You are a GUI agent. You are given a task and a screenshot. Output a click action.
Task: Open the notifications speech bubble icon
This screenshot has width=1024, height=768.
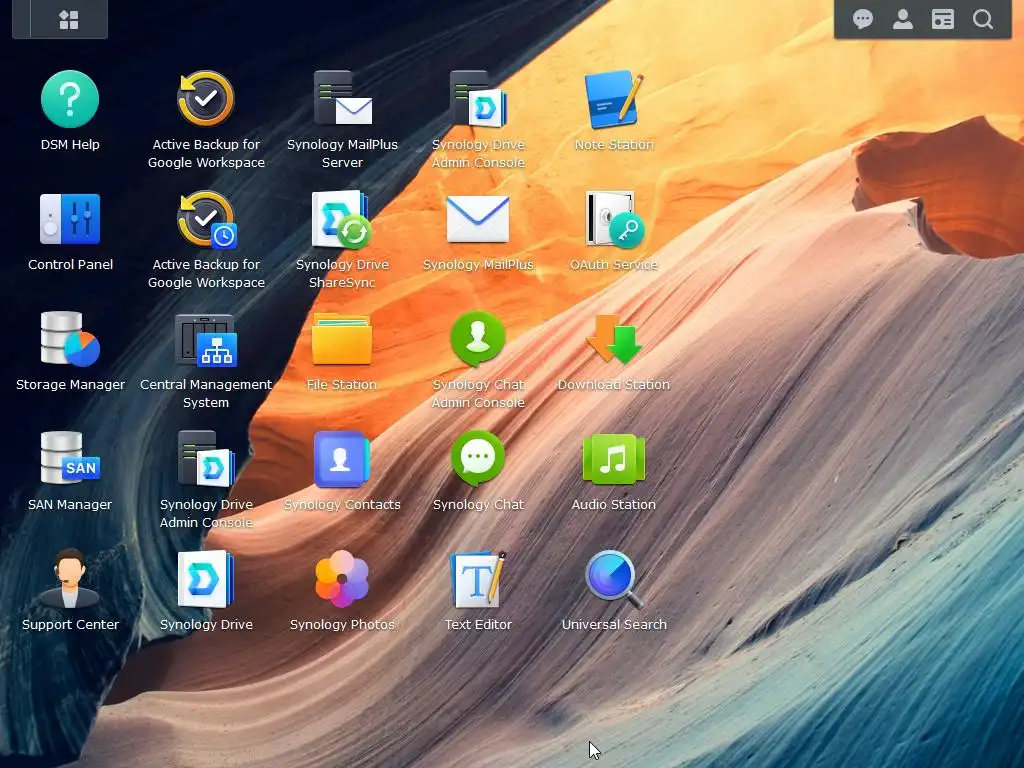(863, 19)
